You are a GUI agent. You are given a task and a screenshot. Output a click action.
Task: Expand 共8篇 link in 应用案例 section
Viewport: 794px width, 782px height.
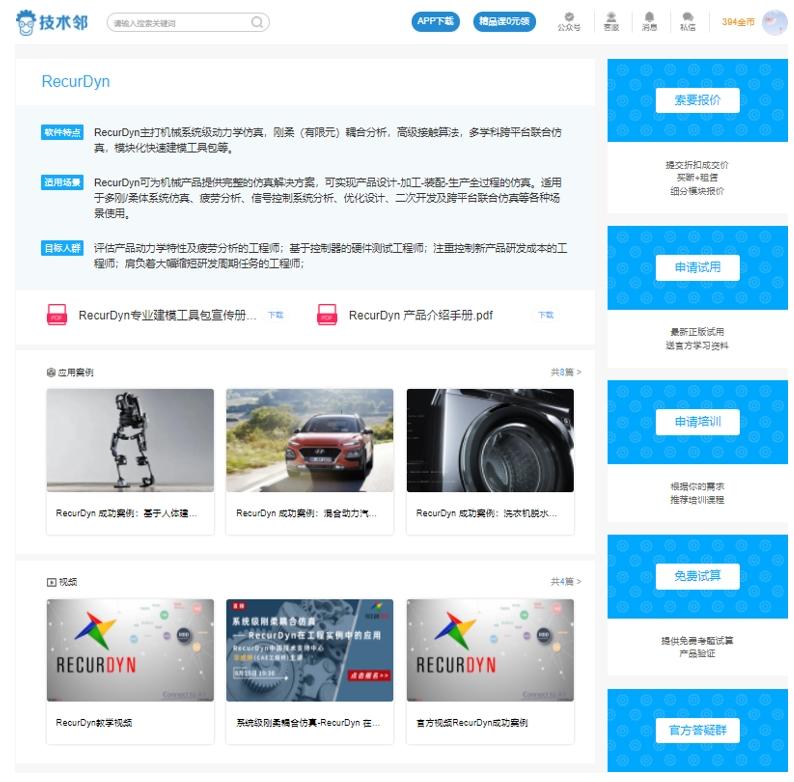(566, 372)
